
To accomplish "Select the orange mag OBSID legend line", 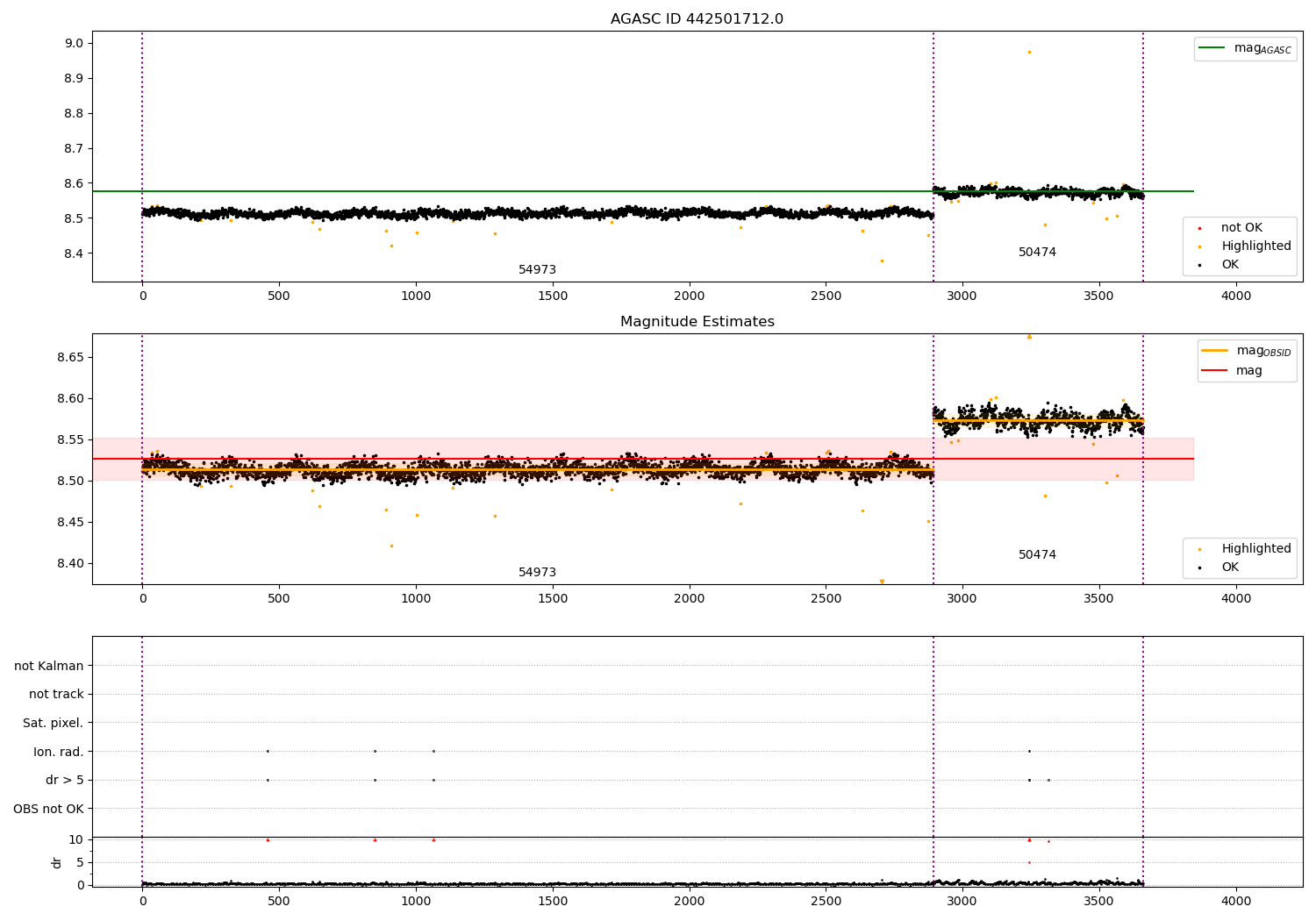I will pos(1214,350).
